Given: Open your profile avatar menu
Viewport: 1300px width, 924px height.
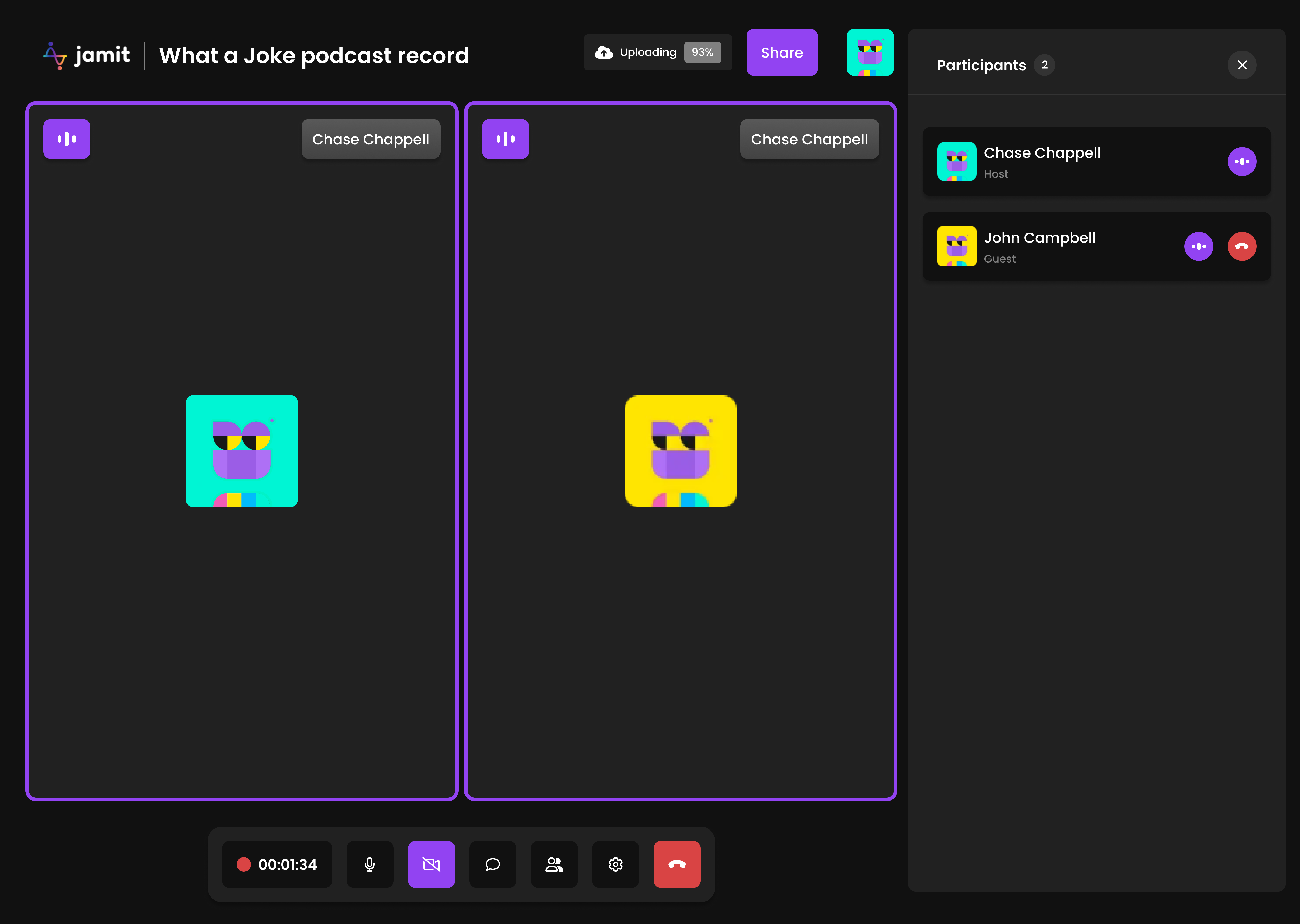Looking at the screenshot, I should (870, 52).
